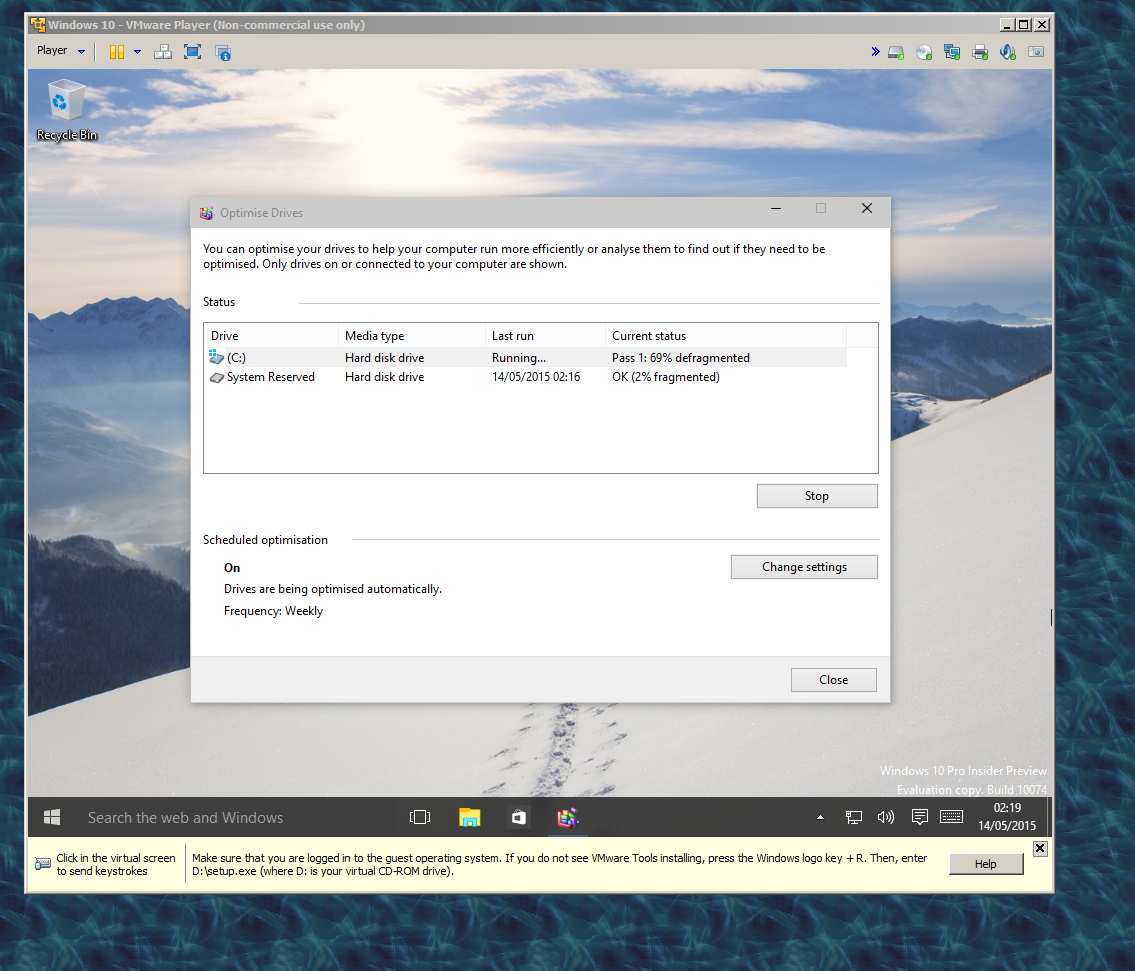Viewport: 1135px width, 971px height.
Task: Click the CD/DVD drive device icon
Action: tap(924, 52)
